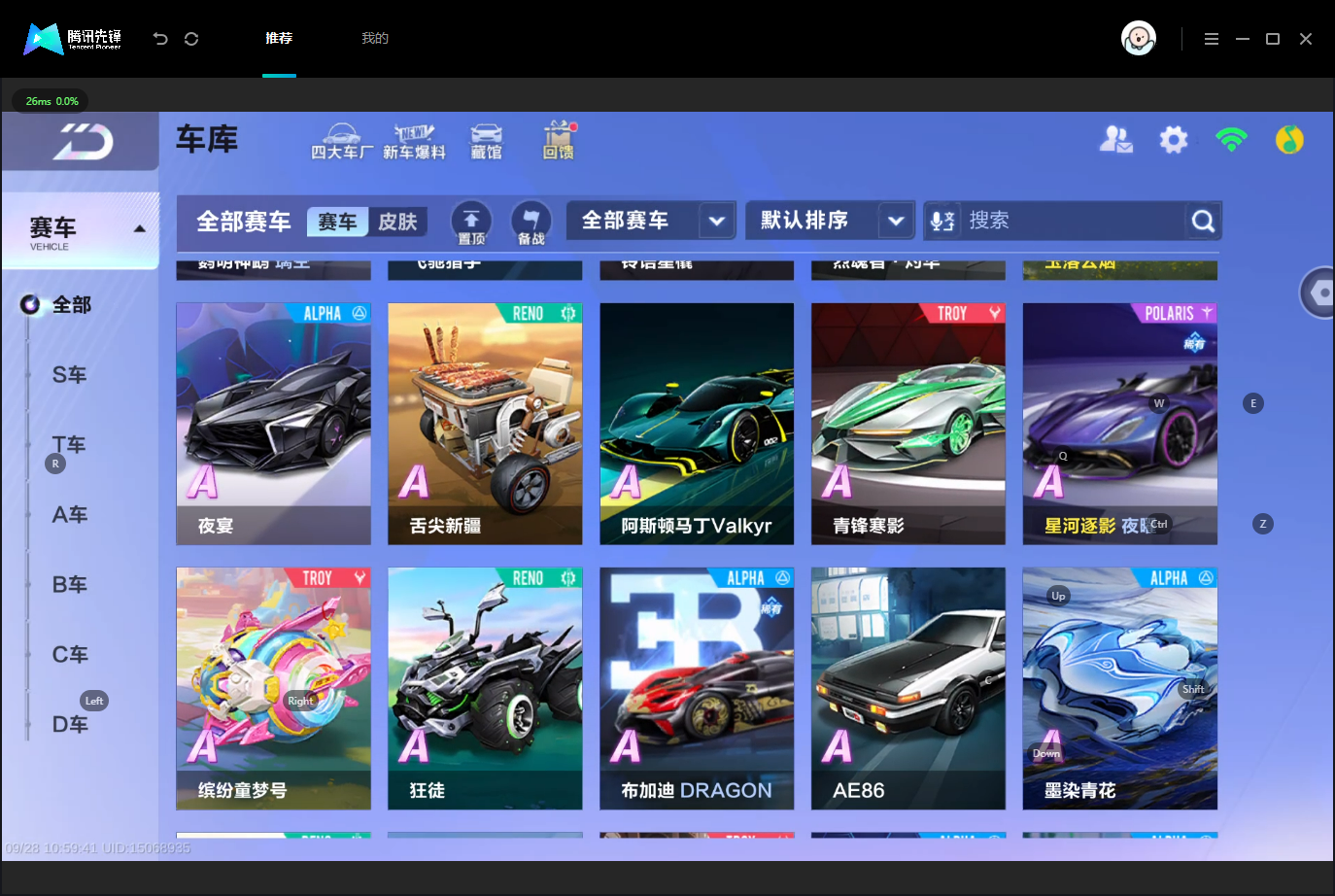The height and width of the screenshot is (896, 1335).
Task: Check the green Wi-Fi signal icon
Action: (x=1231, y=140)
